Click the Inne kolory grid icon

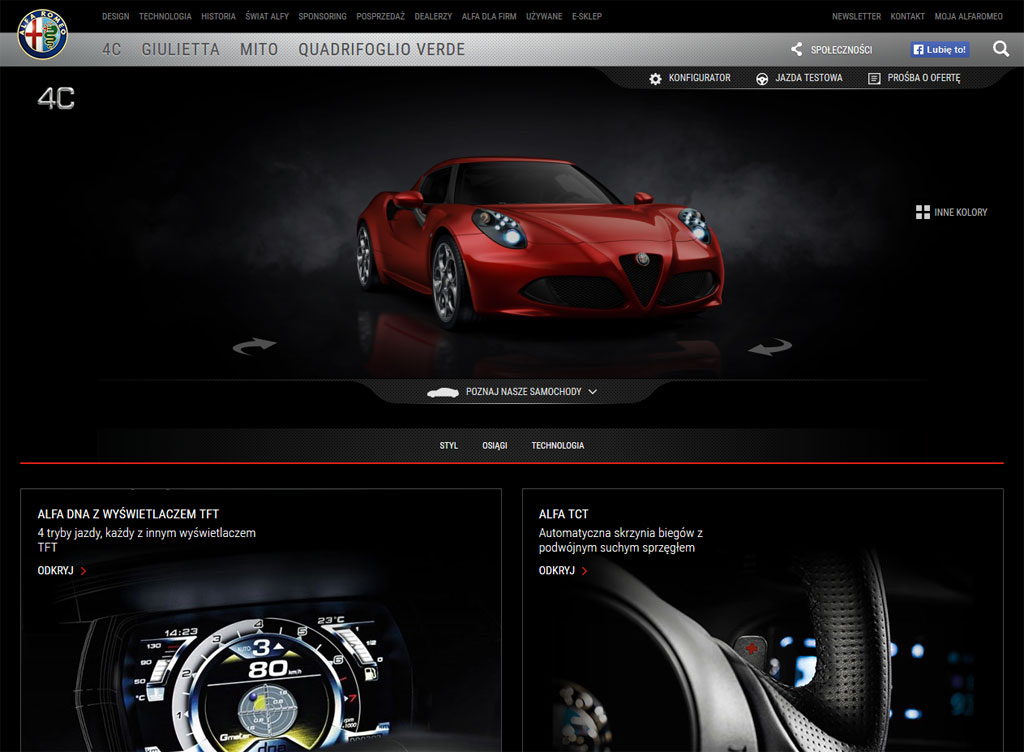click(x=923, y=212)
